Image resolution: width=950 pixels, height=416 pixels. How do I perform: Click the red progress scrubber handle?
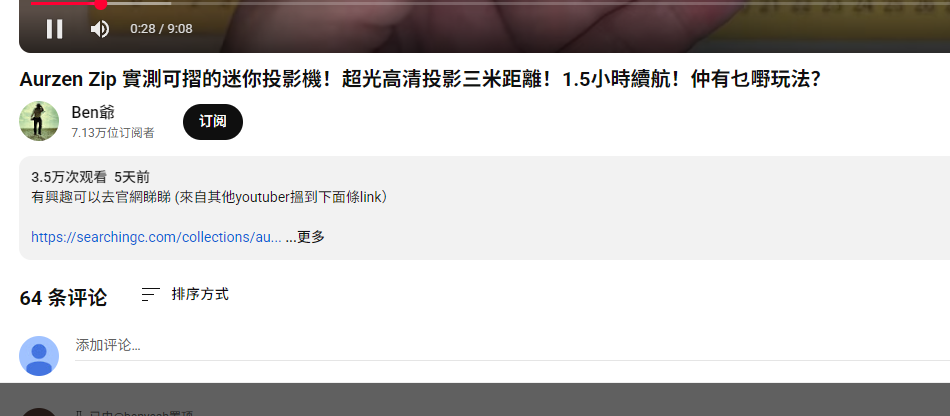101,4
